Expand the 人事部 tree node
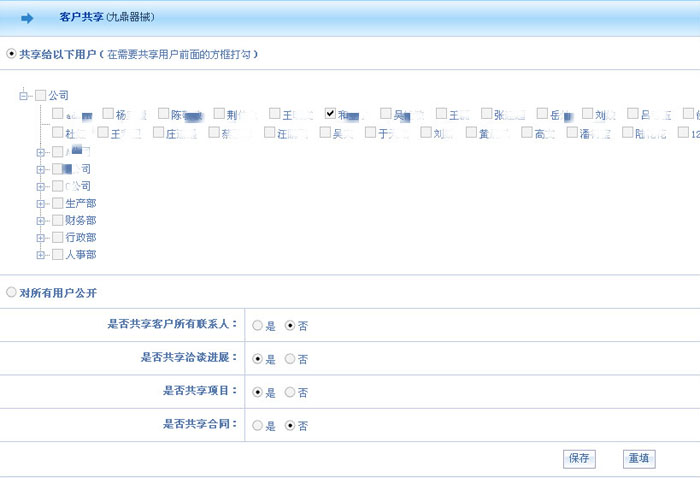Image resolution: width=700 pixels, height=478 pixels. tap(41, 255)
